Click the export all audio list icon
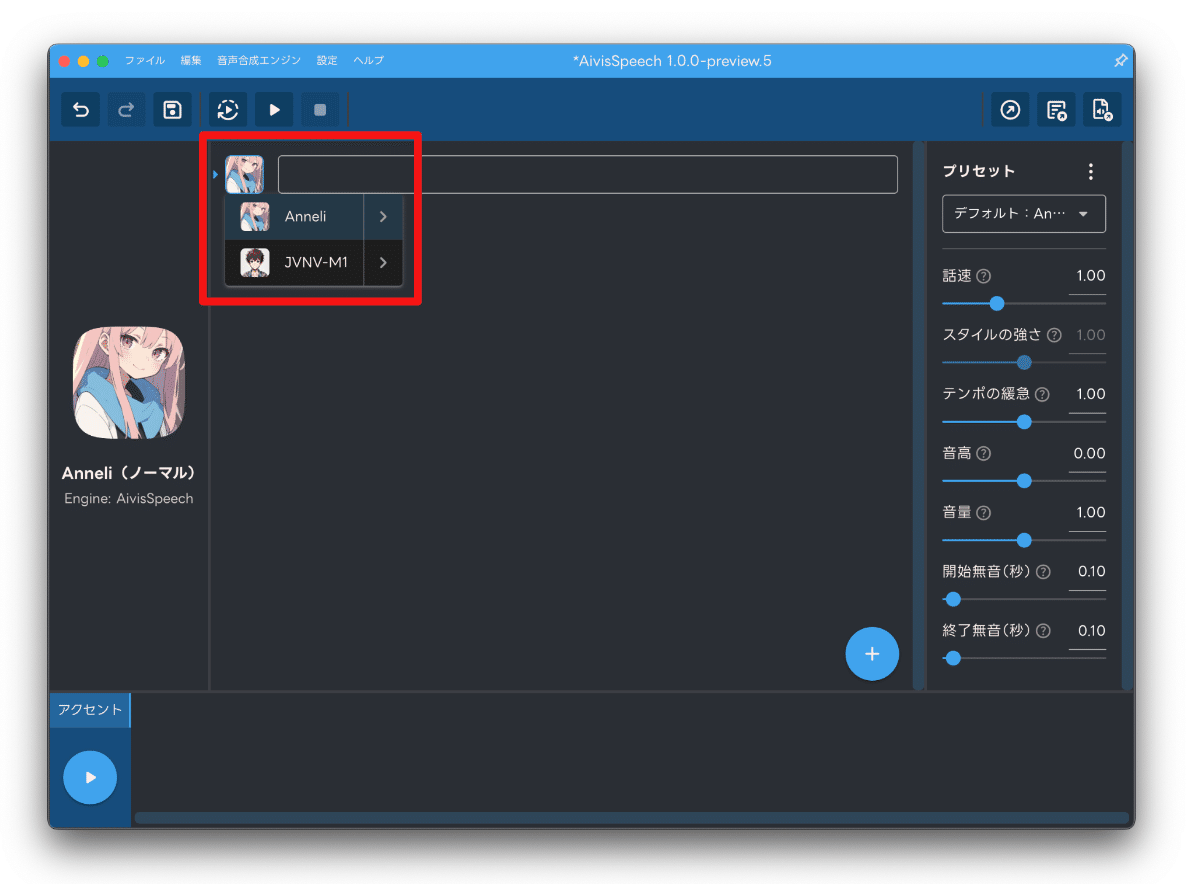The image size is (1186, 884). click(x=1057, y=110)
